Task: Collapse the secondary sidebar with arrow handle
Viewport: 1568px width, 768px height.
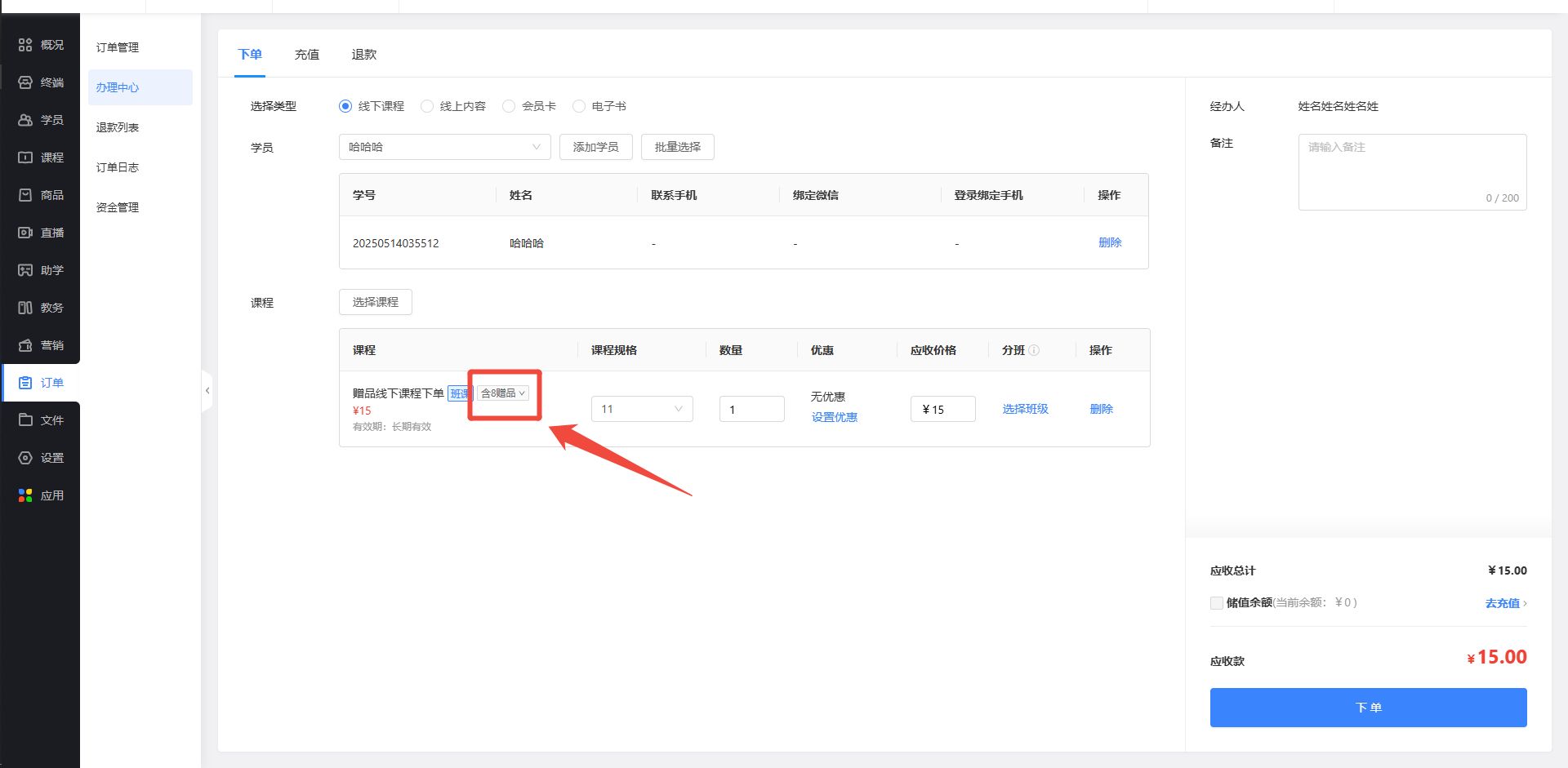Action: tap(207, 391)
